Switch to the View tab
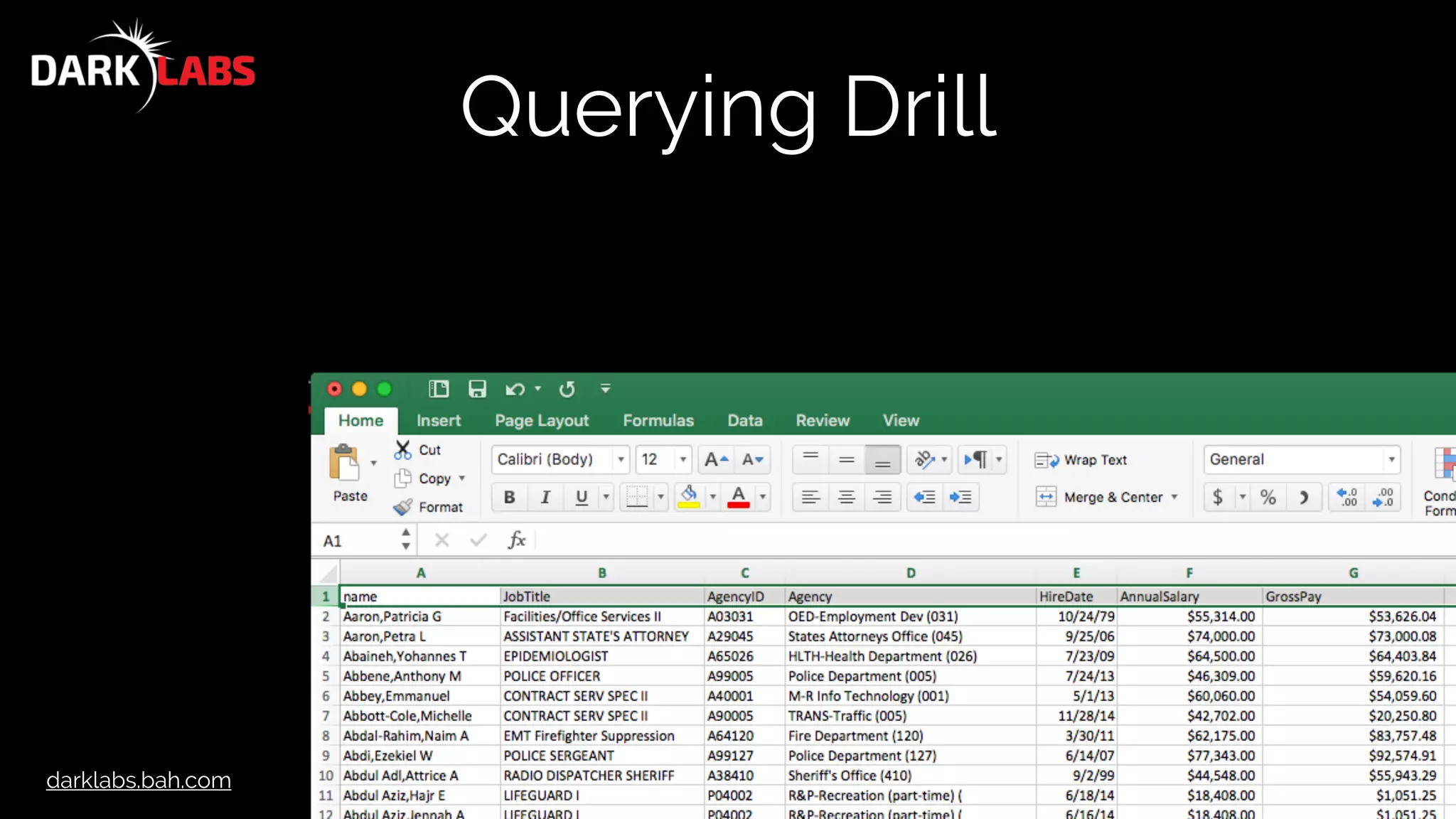 pyautogui.click(x=901, y=421)
